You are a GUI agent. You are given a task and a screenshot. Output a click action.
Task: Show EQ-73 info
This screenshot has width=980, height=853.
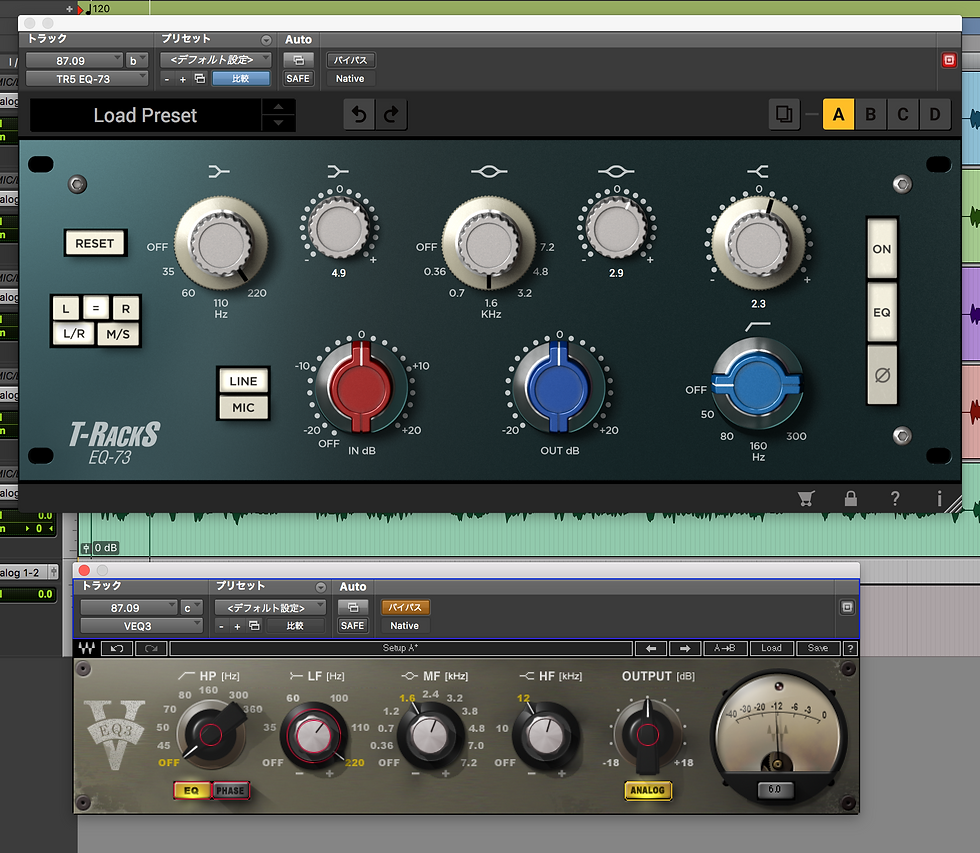pyautogui.click(x=939, y=498)
